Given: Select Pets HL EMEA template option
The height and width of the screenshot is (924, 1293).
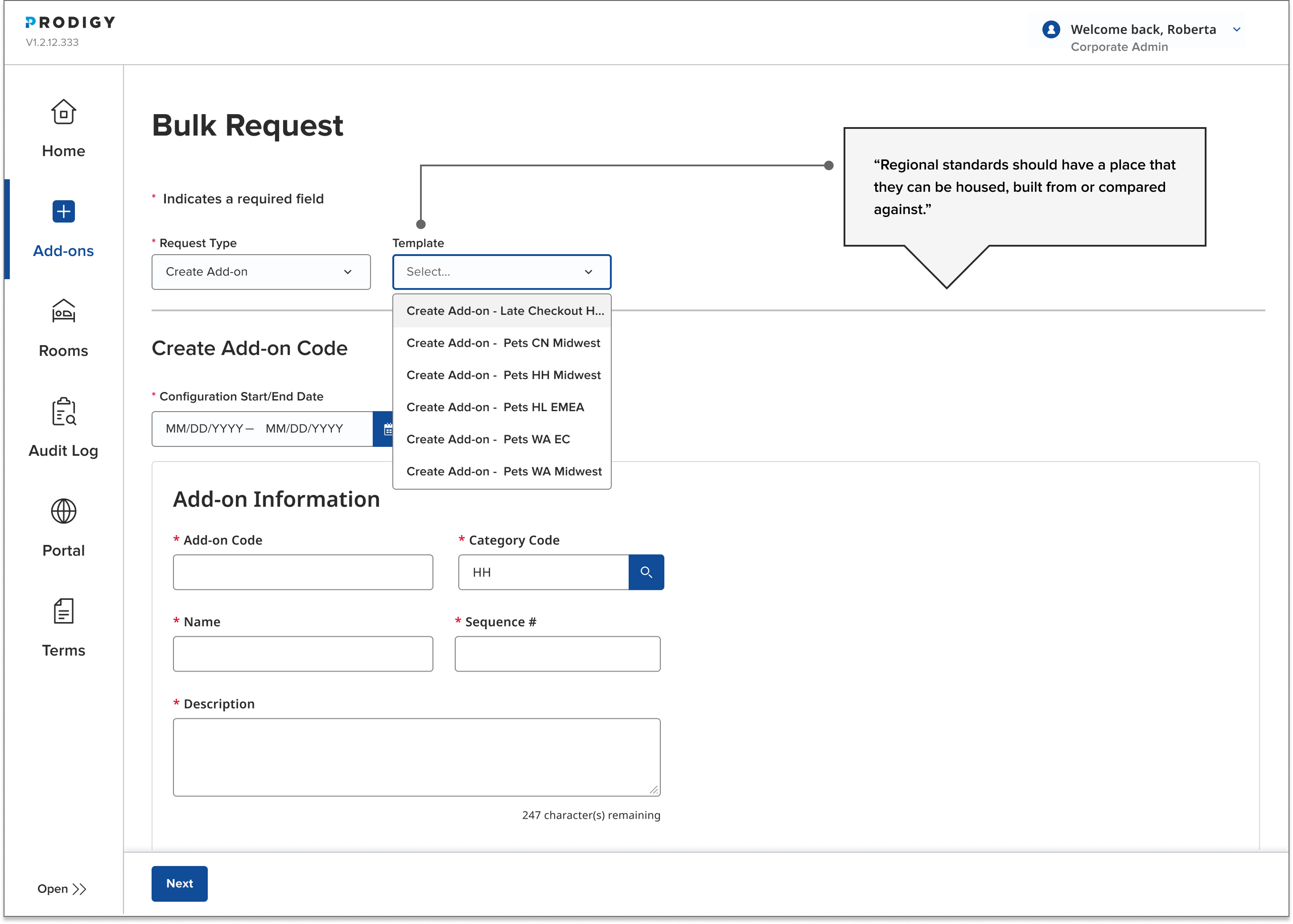Looking at the screenshot, I should pyautogui.click(x=495, y=408).
